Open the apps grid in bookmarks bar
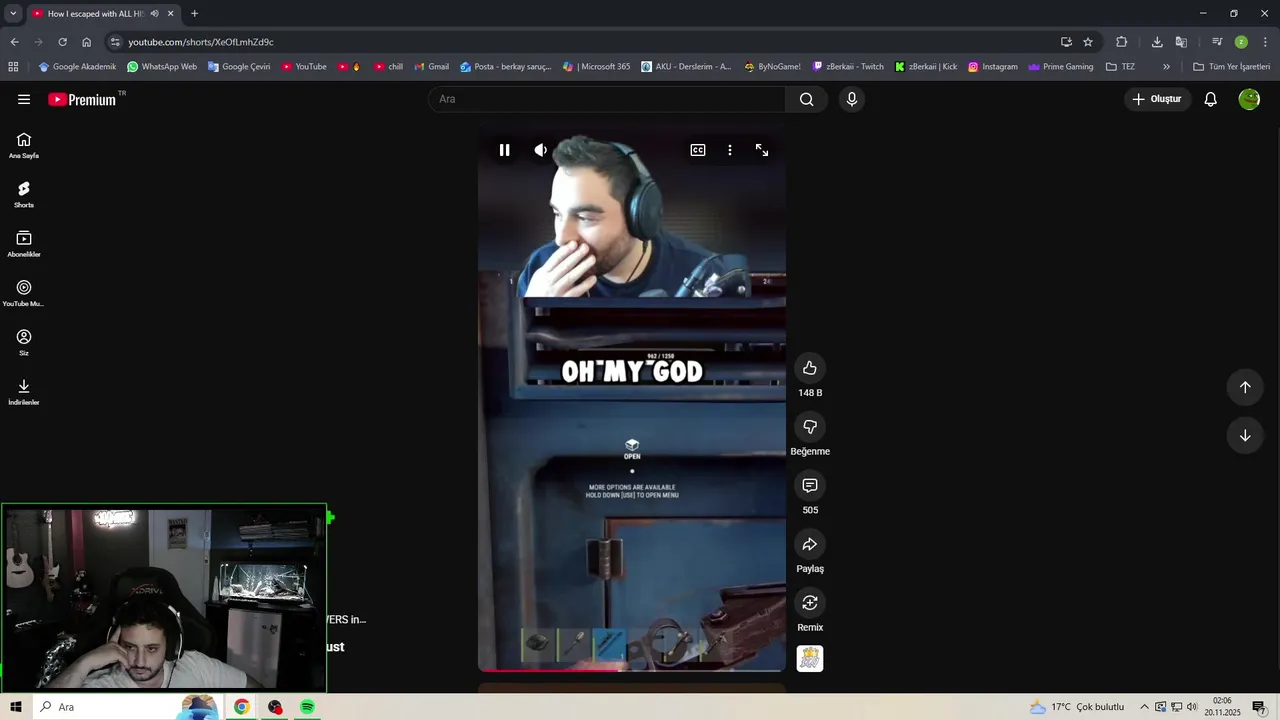 13,67
